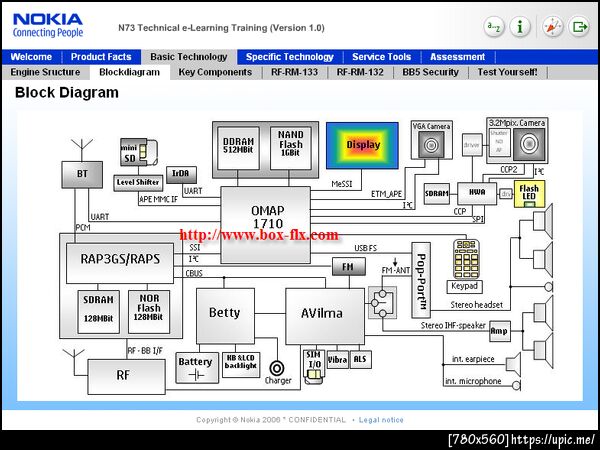The width and height of the screenshot is (600, 450).
Task: Click the SIM I/O card icon
Action: tap(314, 367)
